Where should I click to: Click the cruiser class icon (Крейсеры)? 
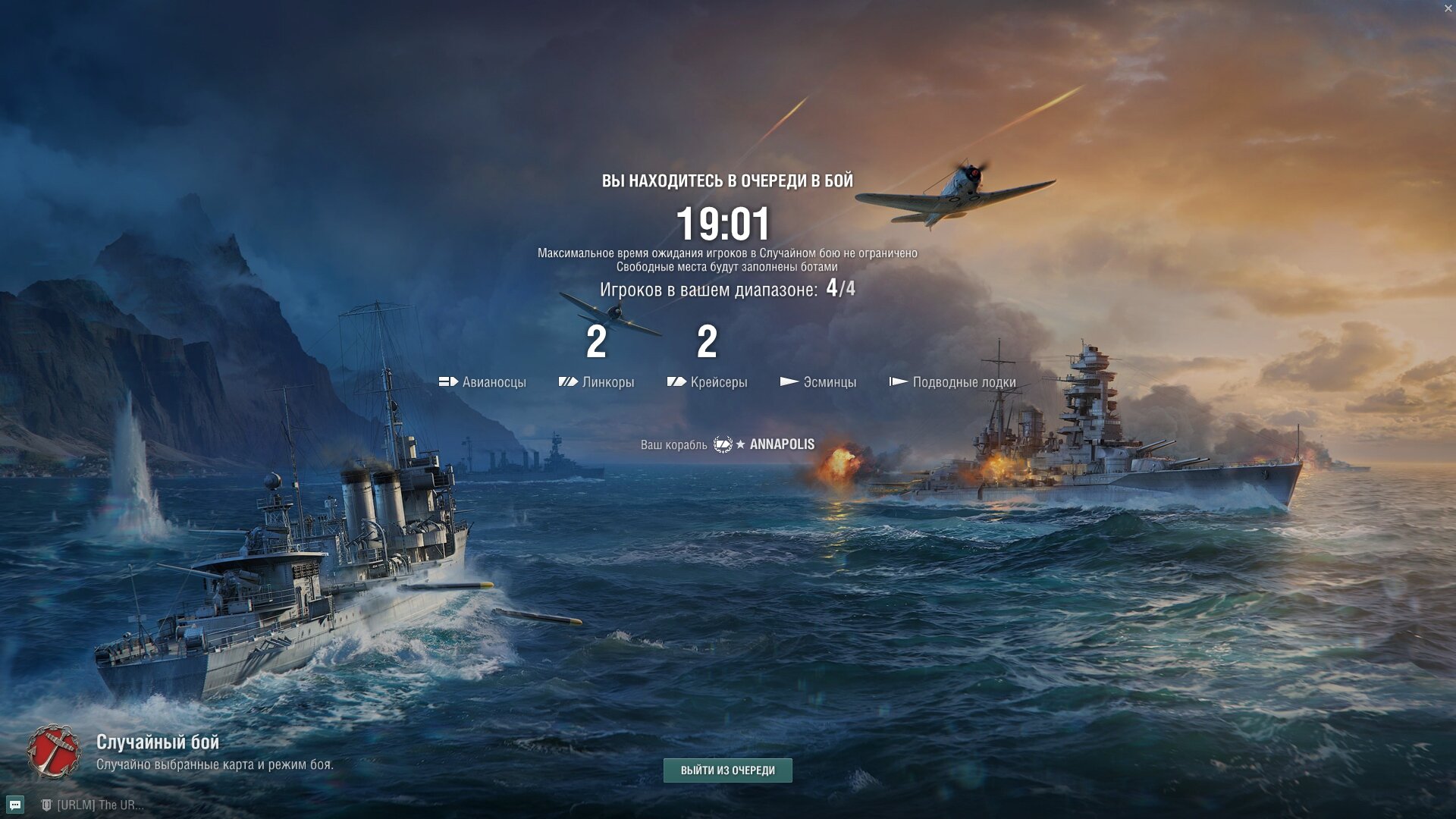pos(676,381)
